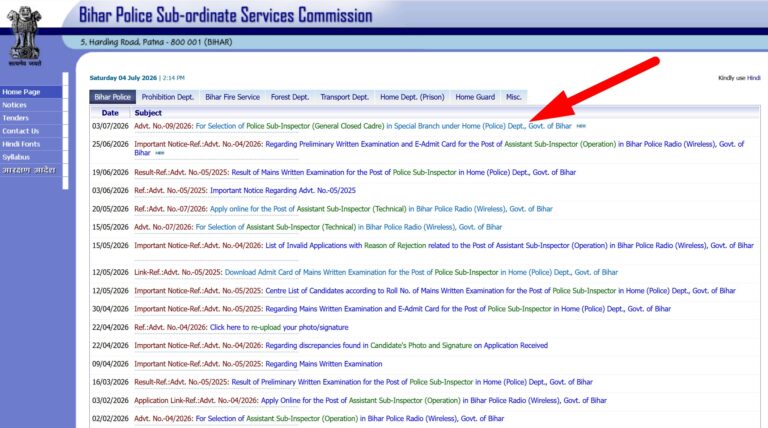Open the Home Page sidebar item

click(31, 92)
